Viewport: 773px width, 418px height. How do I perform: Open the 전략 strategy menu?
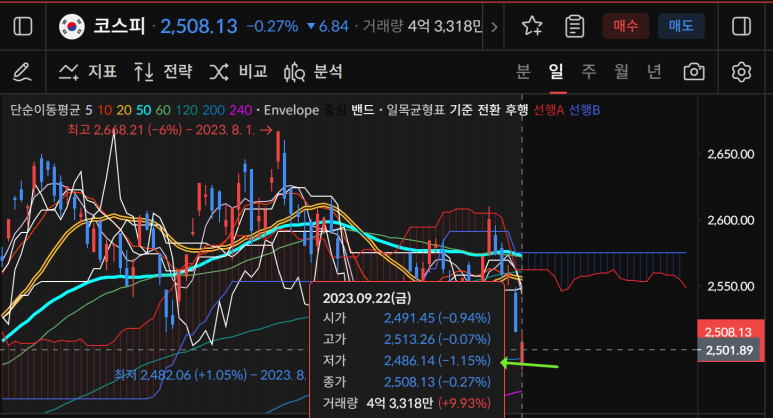(x=163, y=72)
